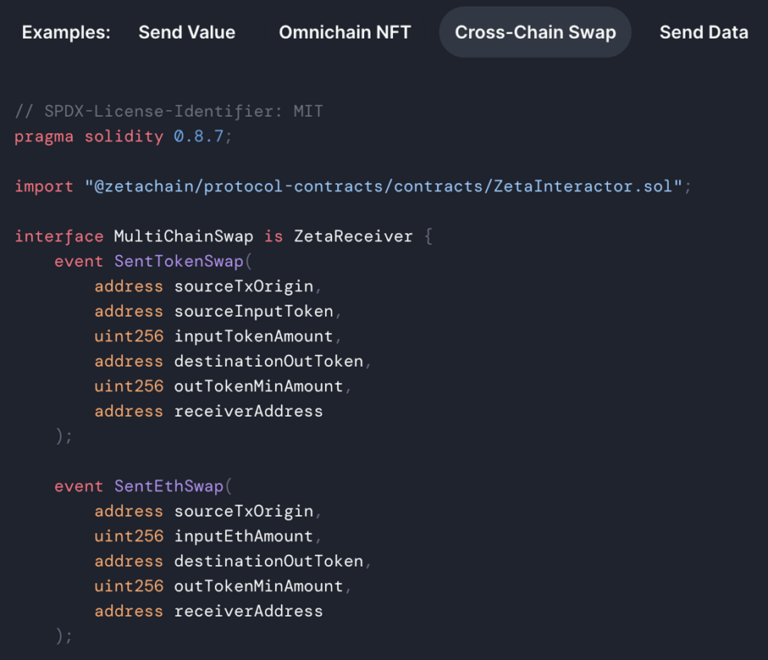Click receiverAddress in the SentEthSwap event

point(248,611)
